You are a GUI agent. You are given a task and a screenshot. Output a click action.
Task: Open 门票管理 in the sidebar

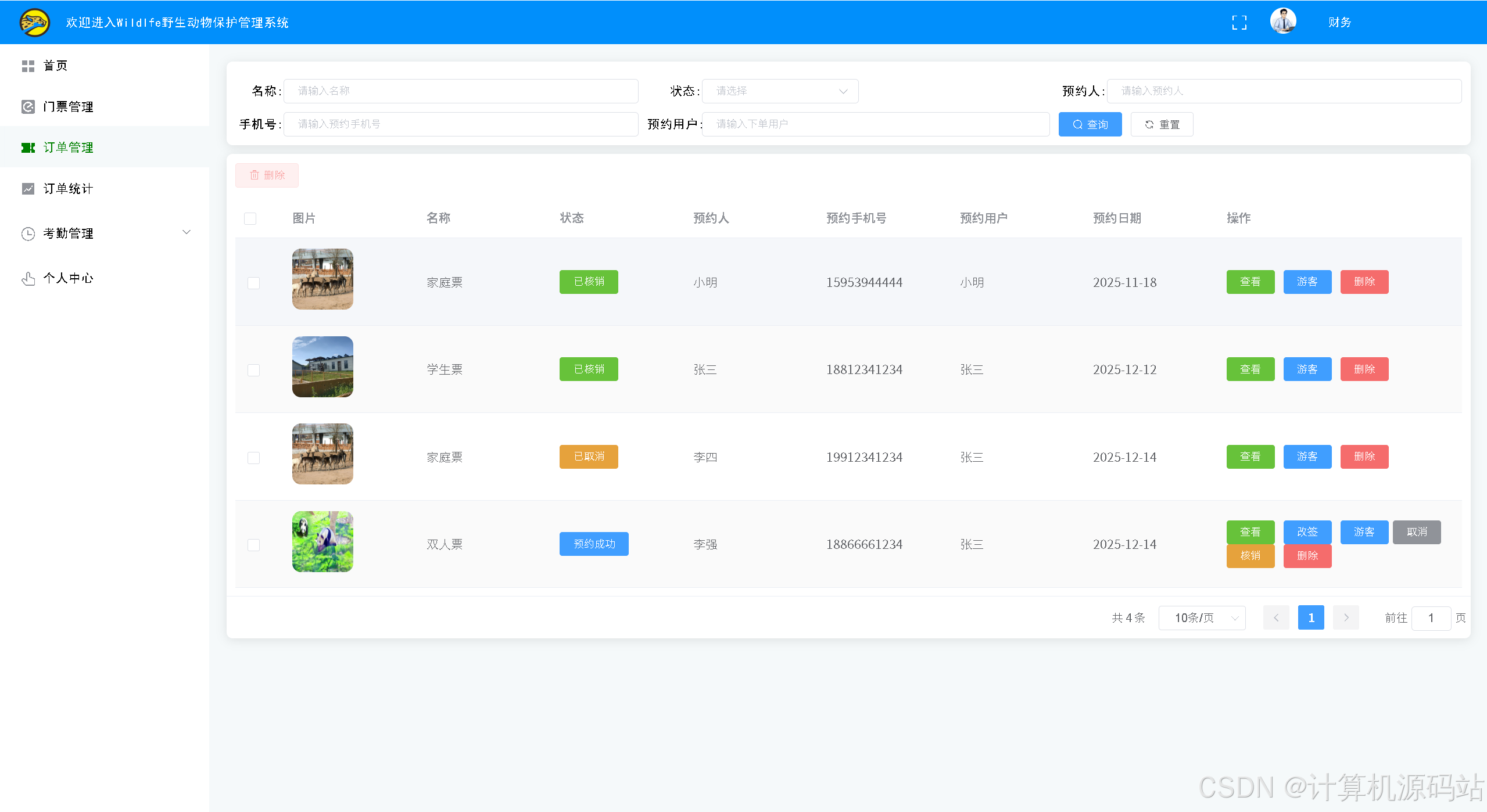(105, 107)
